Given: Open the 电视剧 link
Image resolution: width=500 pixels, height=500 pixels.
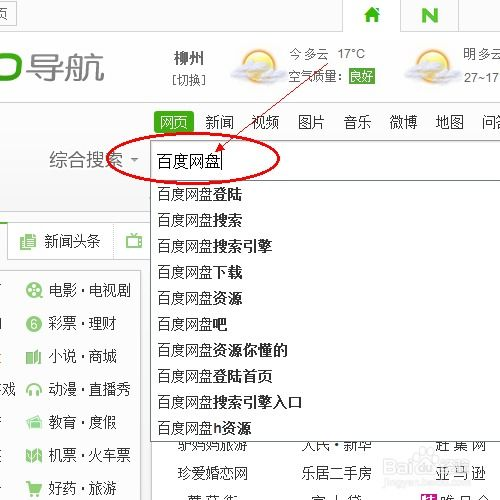Looking at the screenshot, I should [x=110, y=290].
